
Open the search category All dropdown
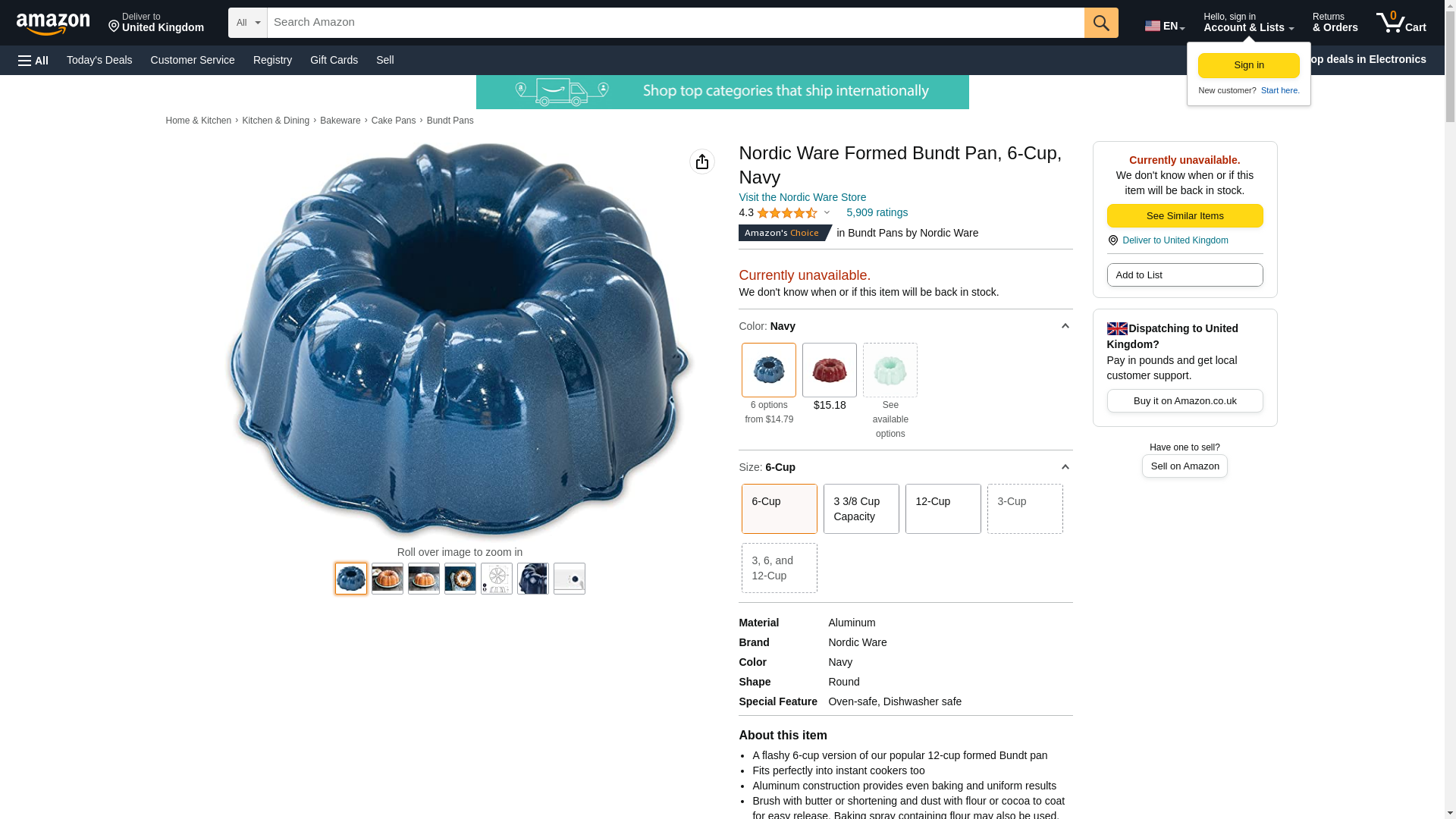click(247, 23)
